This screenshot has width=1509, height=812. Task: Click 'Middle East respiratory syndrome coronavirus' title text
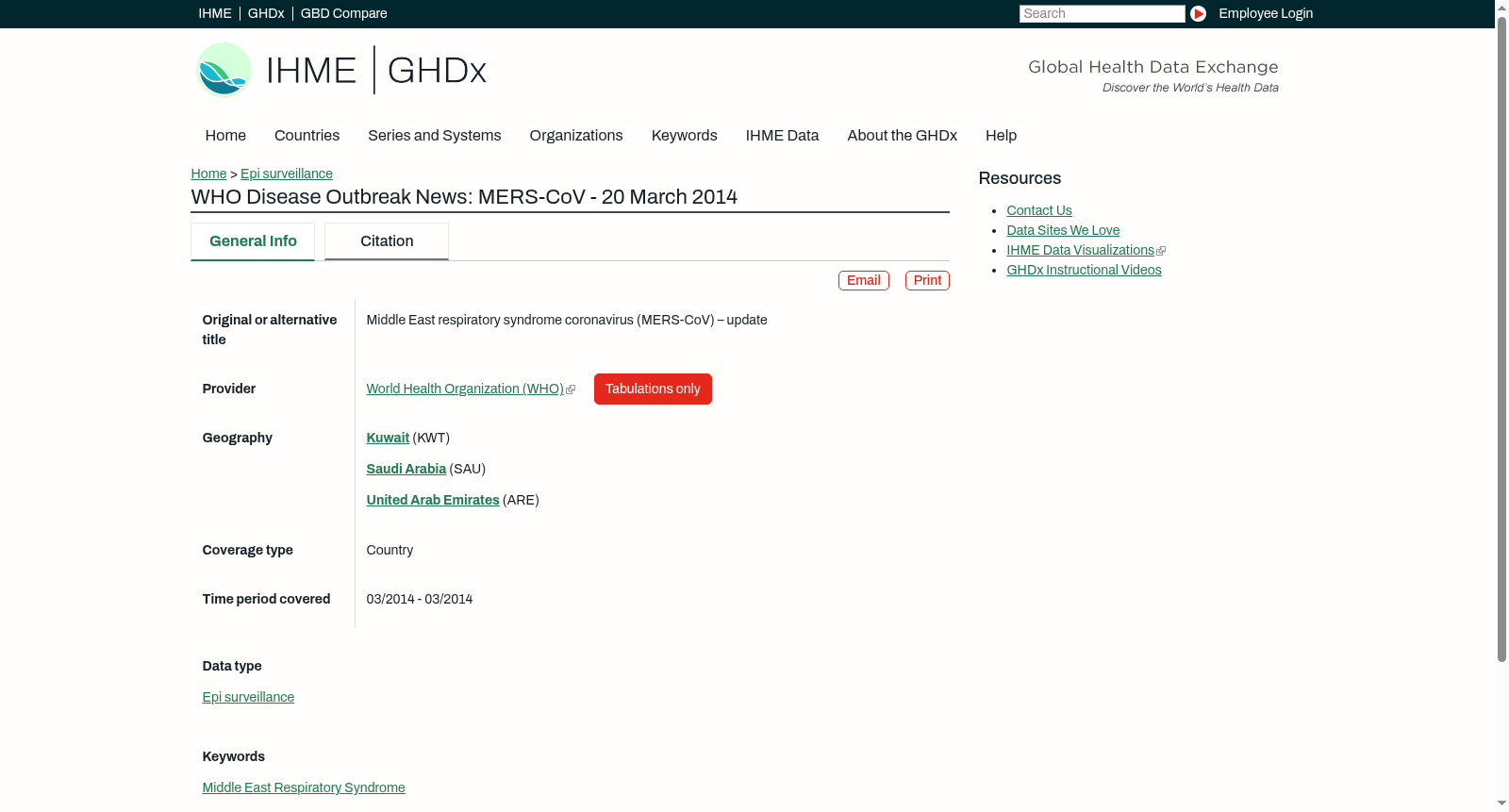[567, 320]
